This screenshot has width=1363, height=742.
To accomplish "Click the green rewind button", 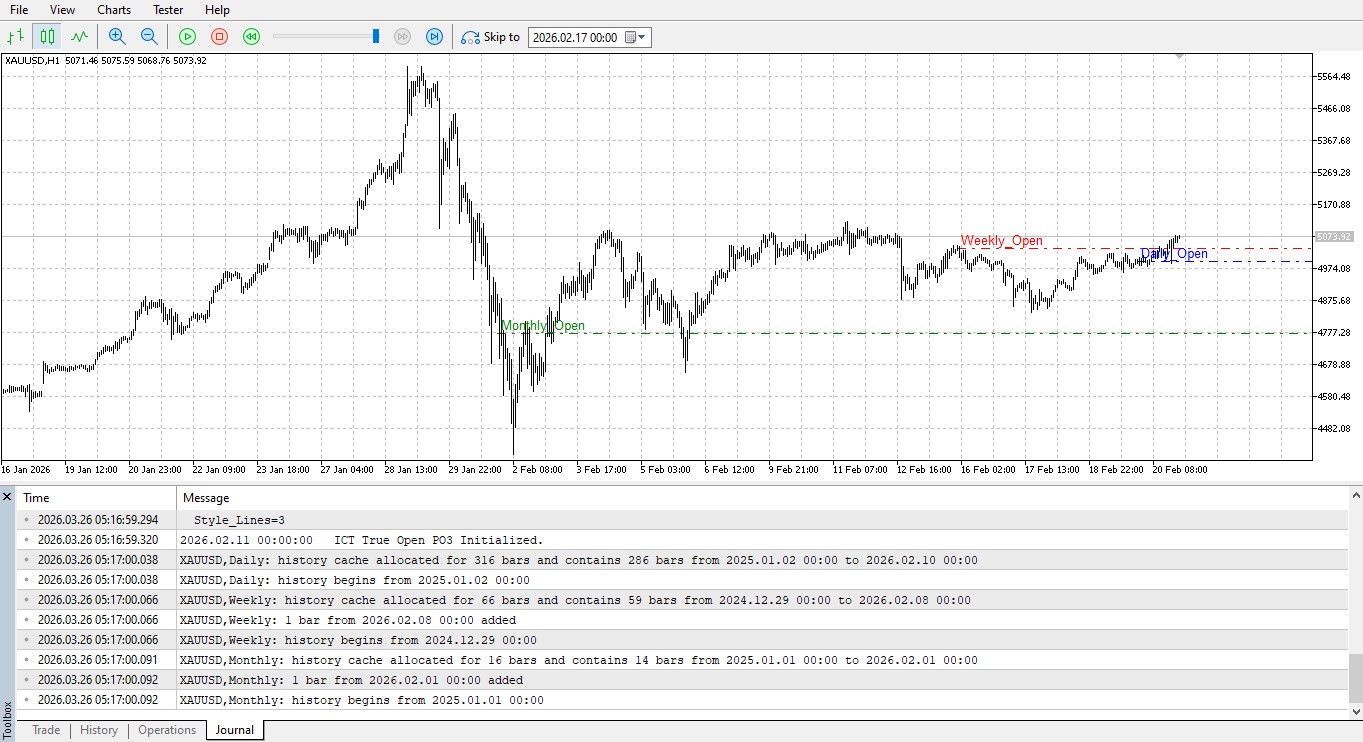I will 251,37.
